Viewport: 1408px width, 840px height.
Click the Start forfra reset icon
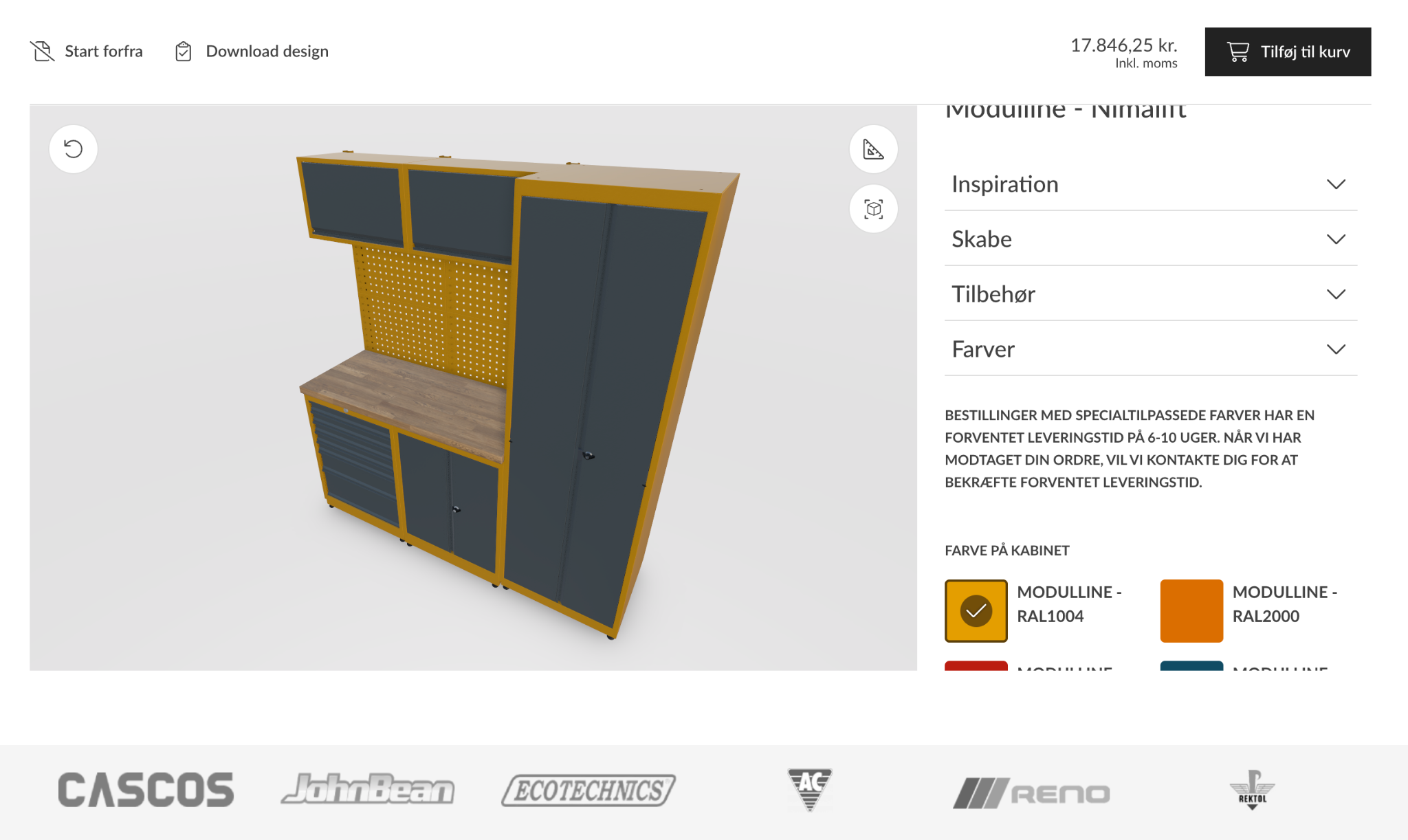point(42,52)
